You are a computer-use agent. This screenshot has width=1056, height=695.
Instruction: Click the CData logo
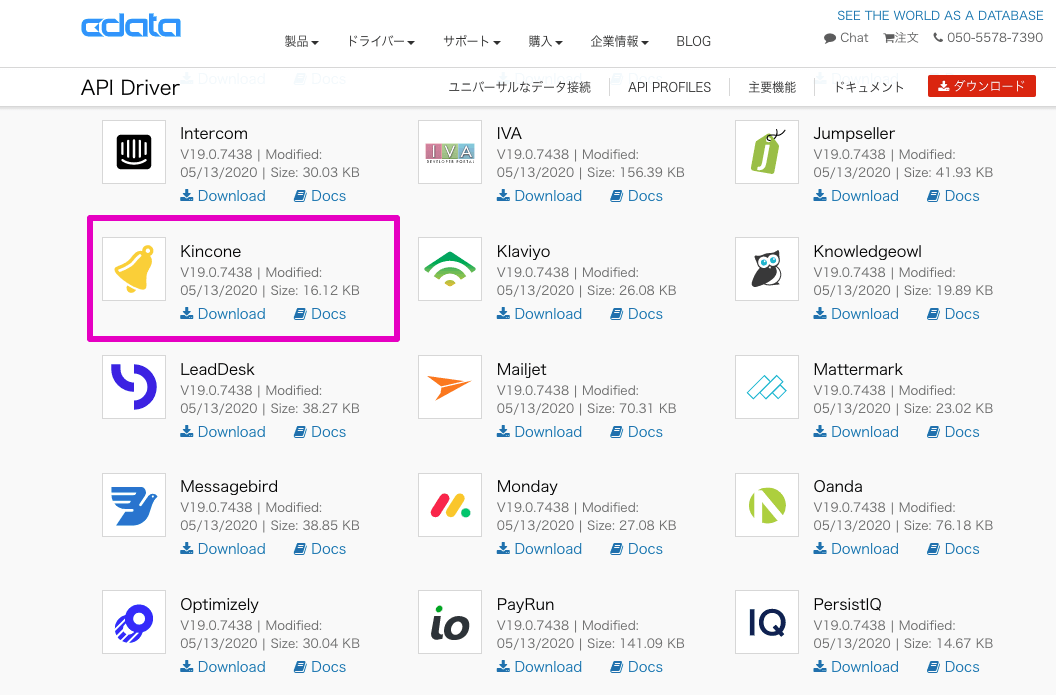[x=131, y=27]
